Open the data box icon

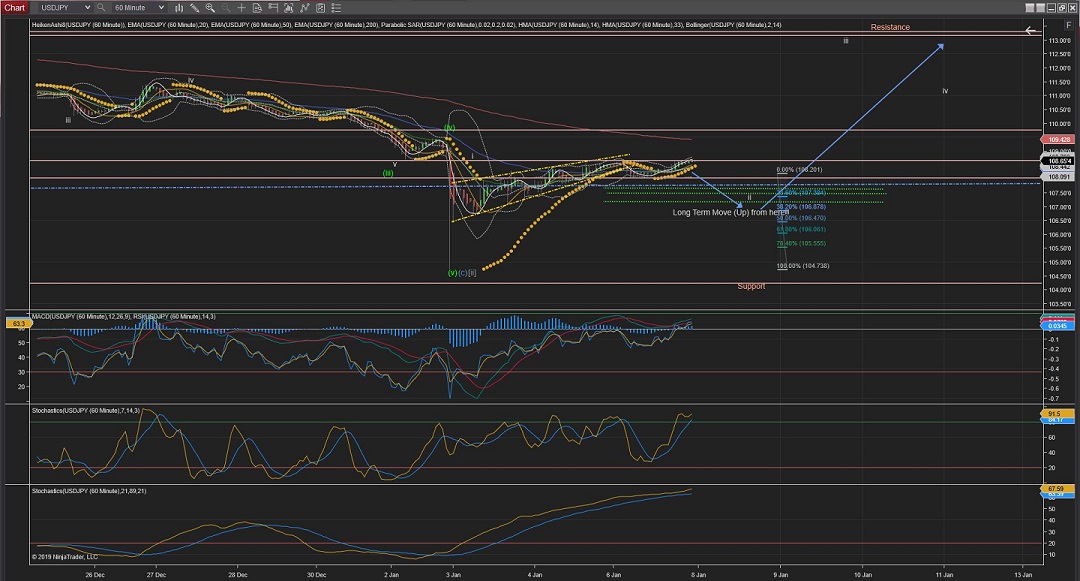coord(257,7)
